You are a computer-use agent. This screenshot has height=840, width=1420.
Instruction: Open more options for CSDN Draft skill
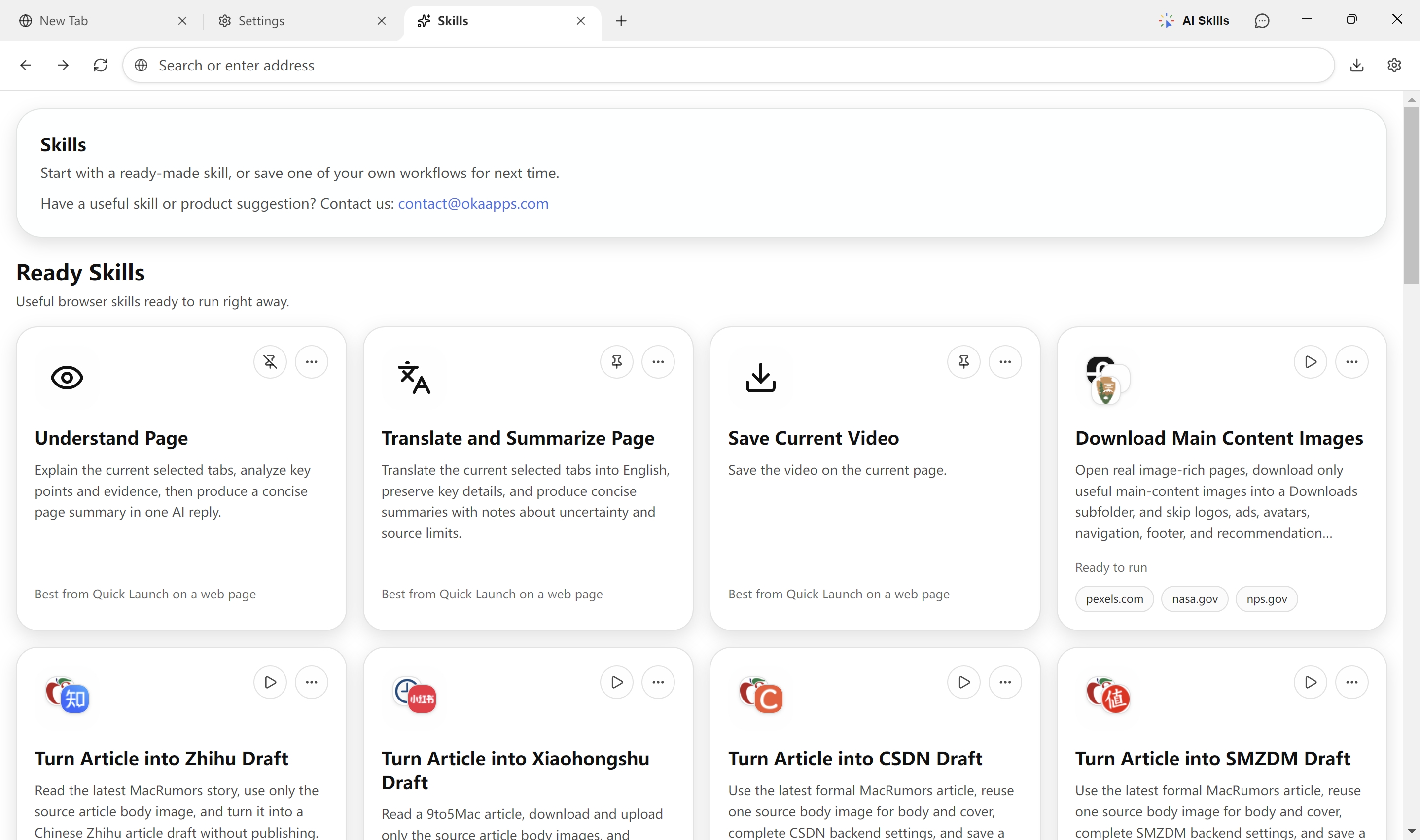pyautogui.click(x=1004, y=682)
